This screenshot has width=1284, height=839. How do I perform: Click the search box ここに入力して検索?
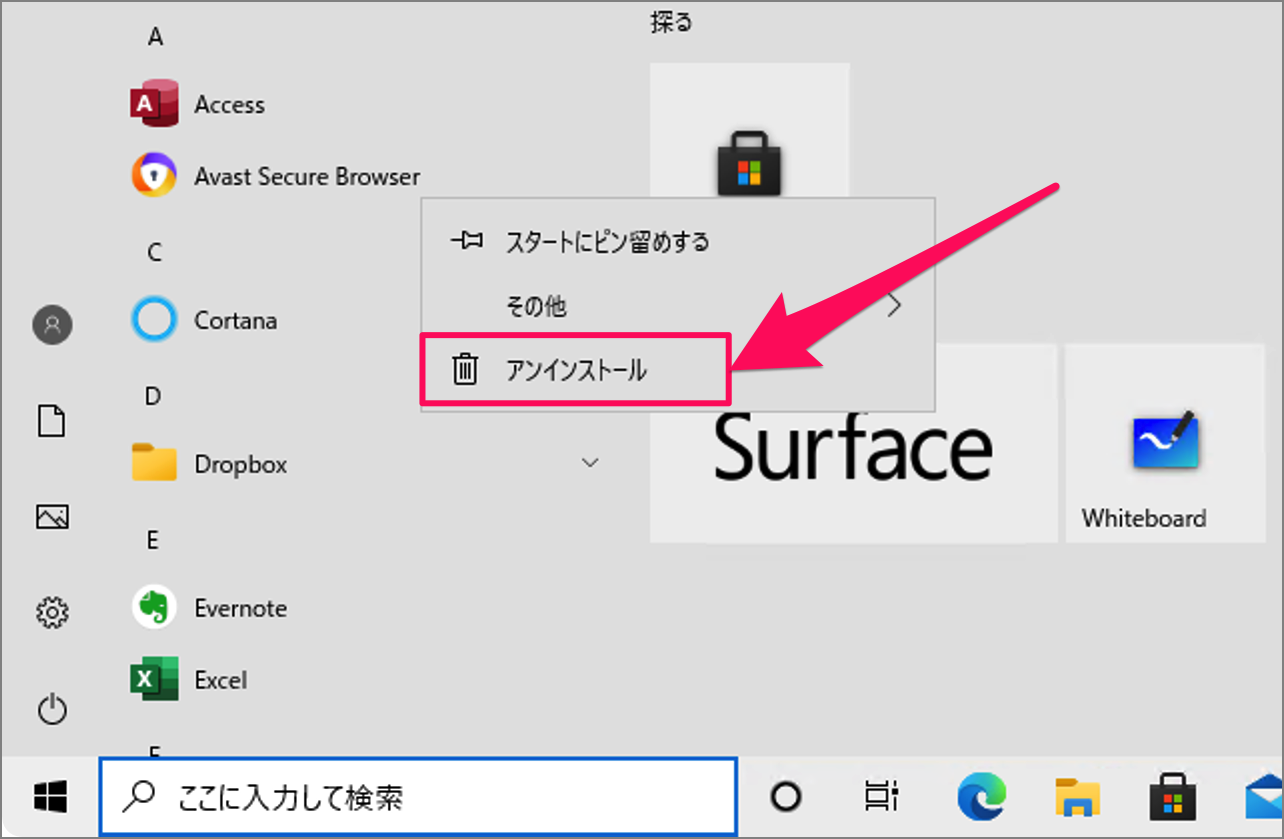418,797
